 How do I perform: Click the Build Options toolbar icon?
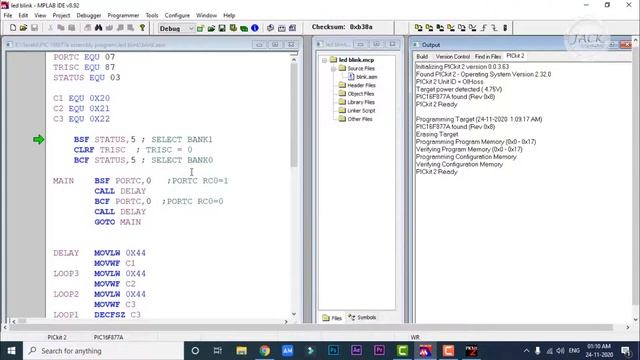233,28
